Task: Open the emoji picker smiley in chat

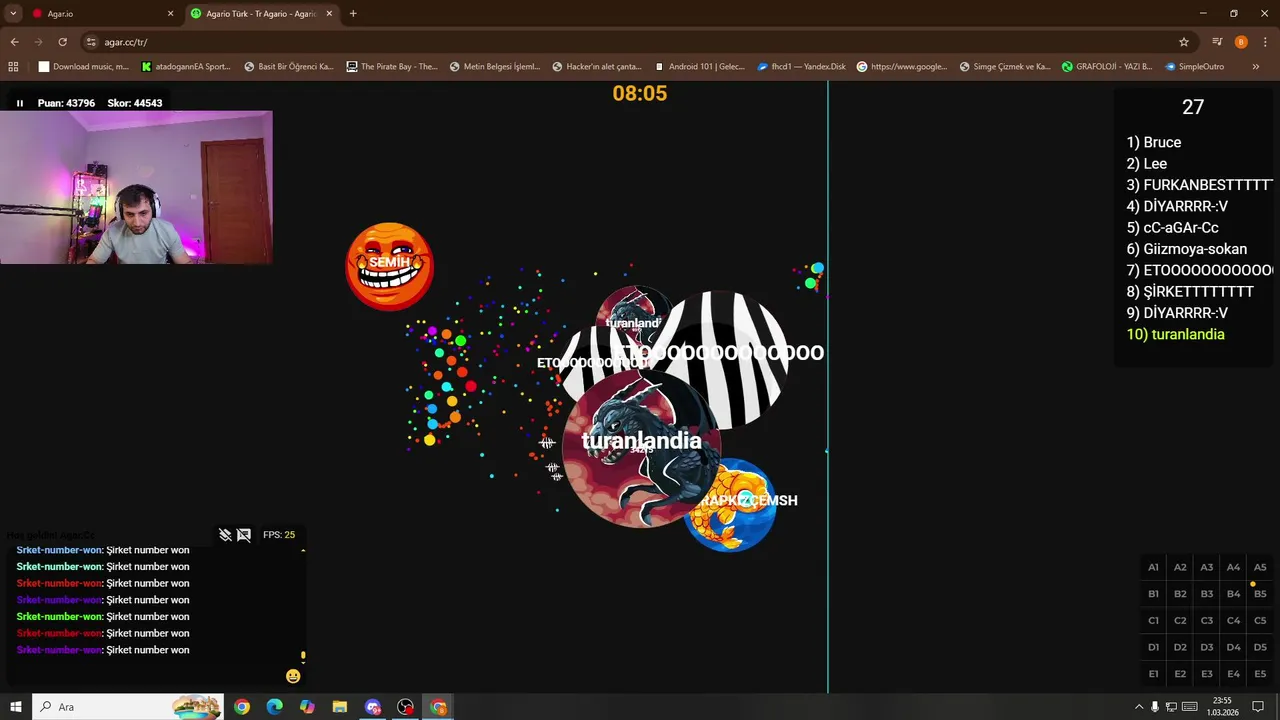Action: coord(293,676)
